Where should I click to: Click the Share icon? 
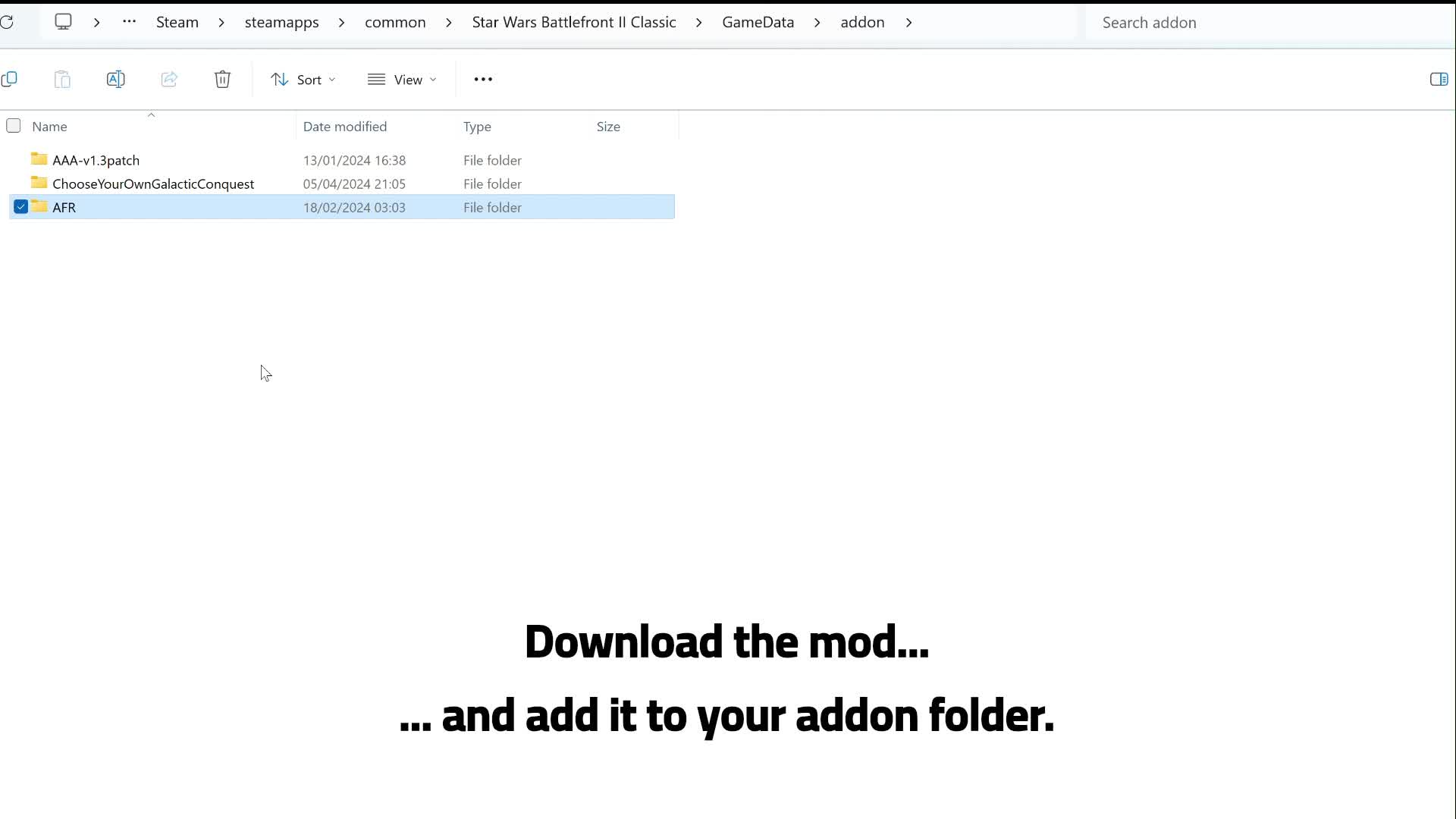click(168, 79)
